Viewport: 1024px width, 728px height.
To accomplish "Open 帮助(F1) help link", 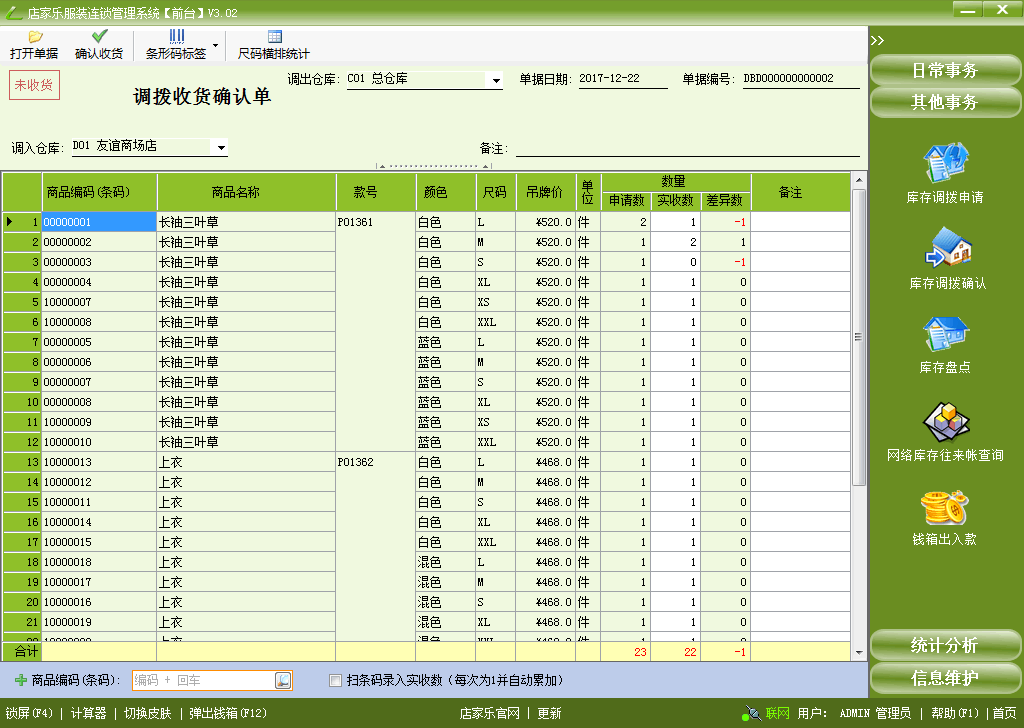I will click(955, 713).
